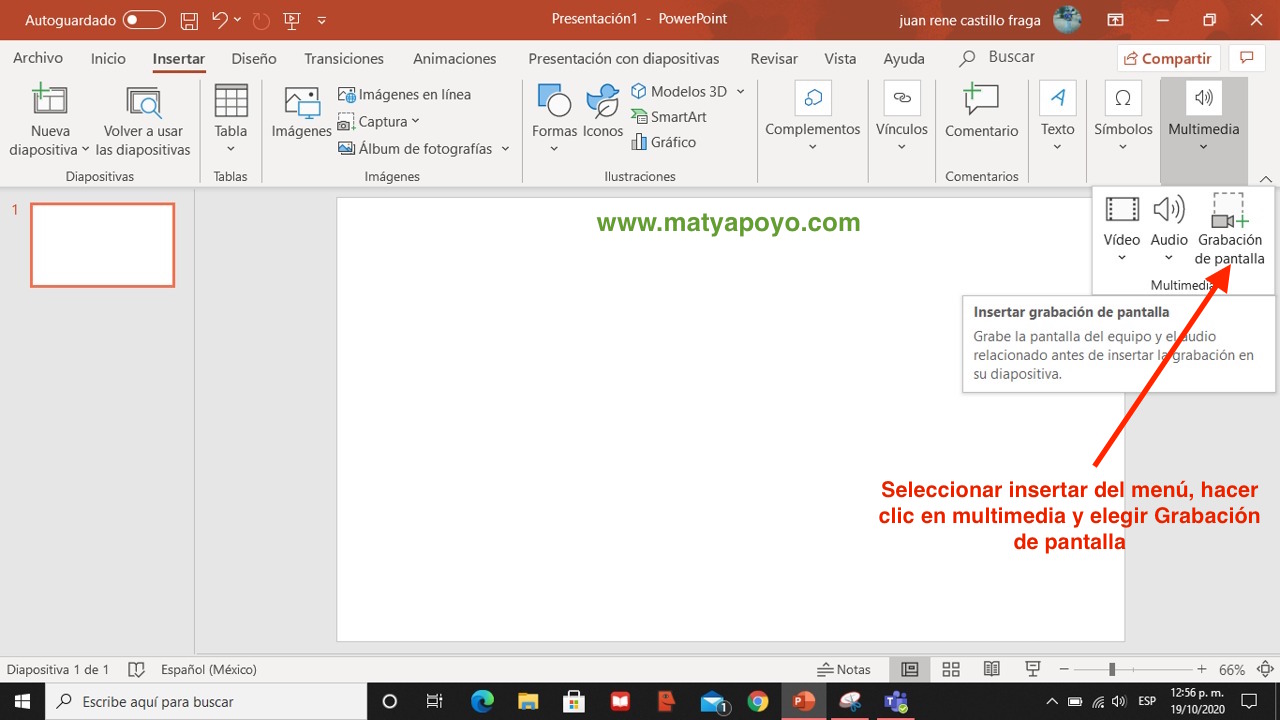The image size is (1280, 720).
Task: Start presentation from beginning icon
Action: click(292, 20)
